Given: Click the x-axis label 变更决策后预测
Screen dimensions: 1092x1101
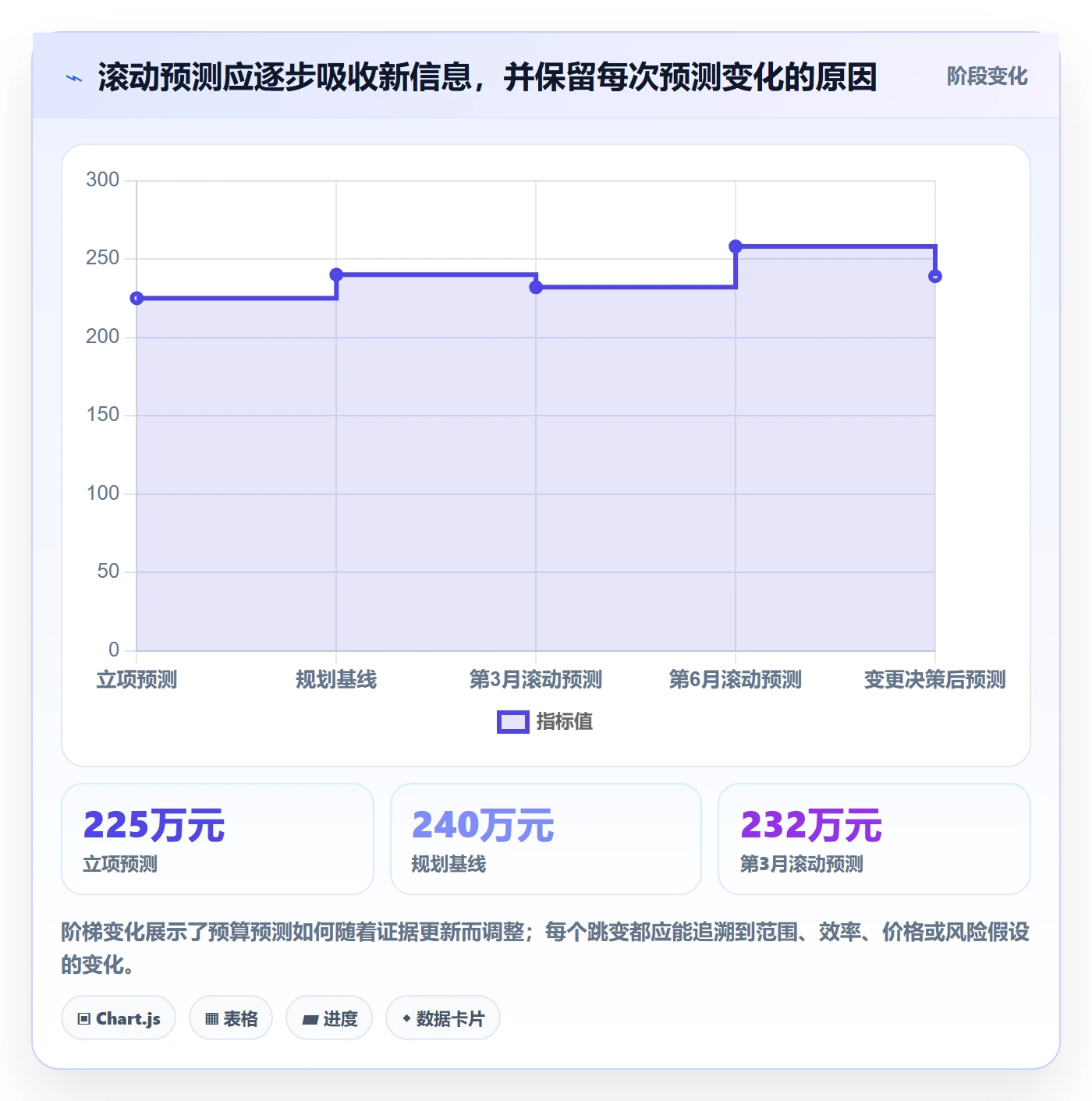Looking at the screenshot, I should pos(935,679).
